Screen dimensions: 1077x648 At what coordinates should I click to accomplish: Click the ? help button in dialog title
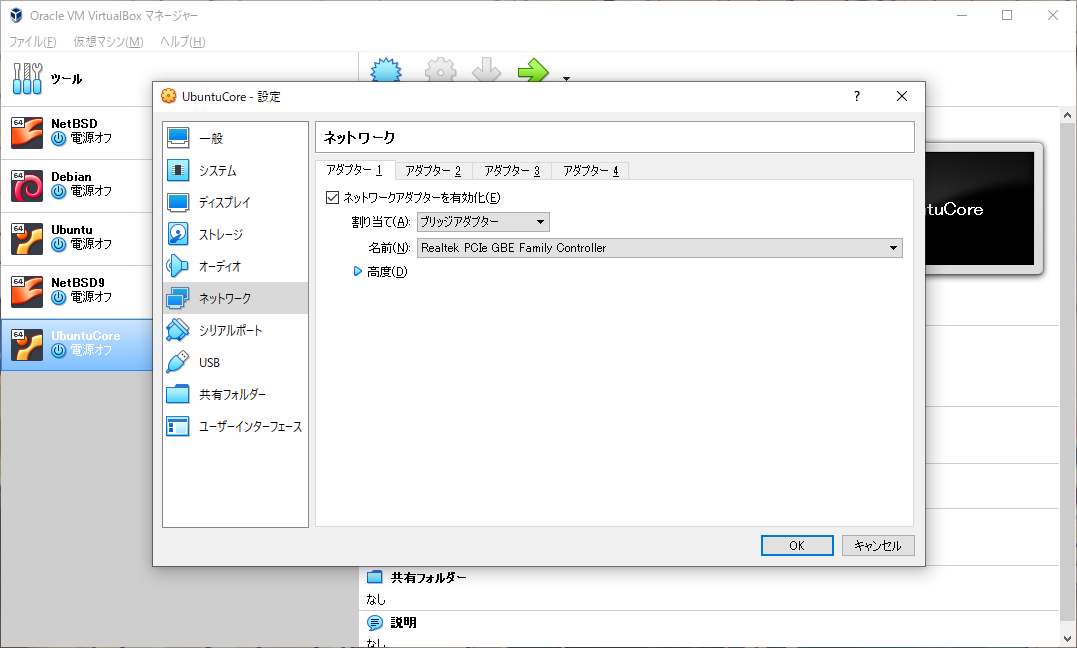[857, 96]
